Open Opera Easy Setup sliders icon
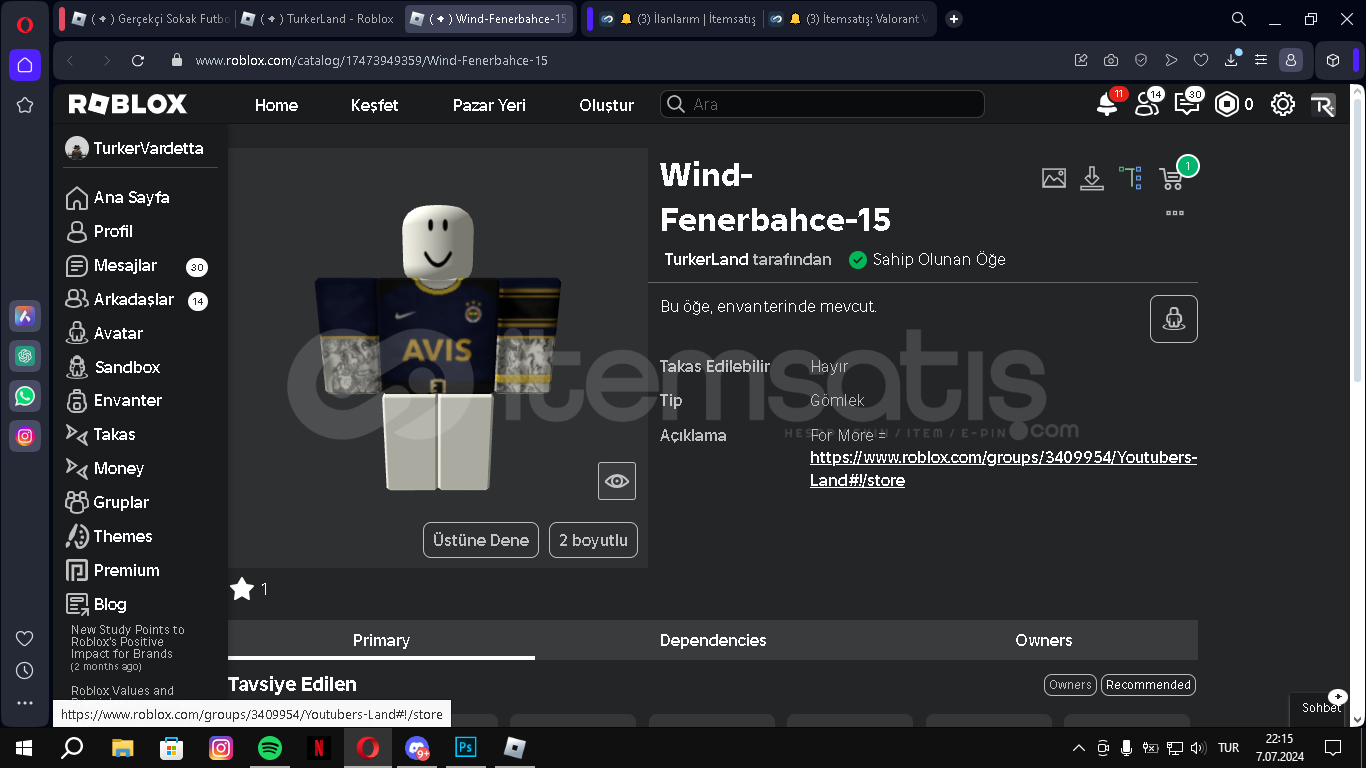The width and height of the screenshot is (1366, 768). click(x=1261, y=60)
